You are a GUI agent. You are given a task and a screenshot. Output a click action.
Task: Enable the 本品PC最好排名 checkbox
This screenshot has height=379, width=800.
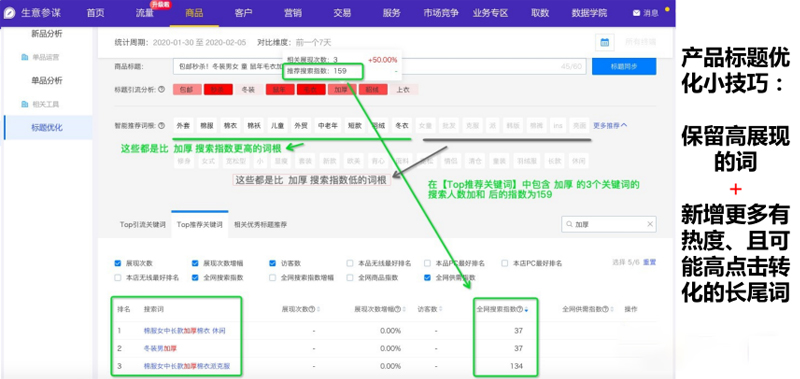click(427, 263)
